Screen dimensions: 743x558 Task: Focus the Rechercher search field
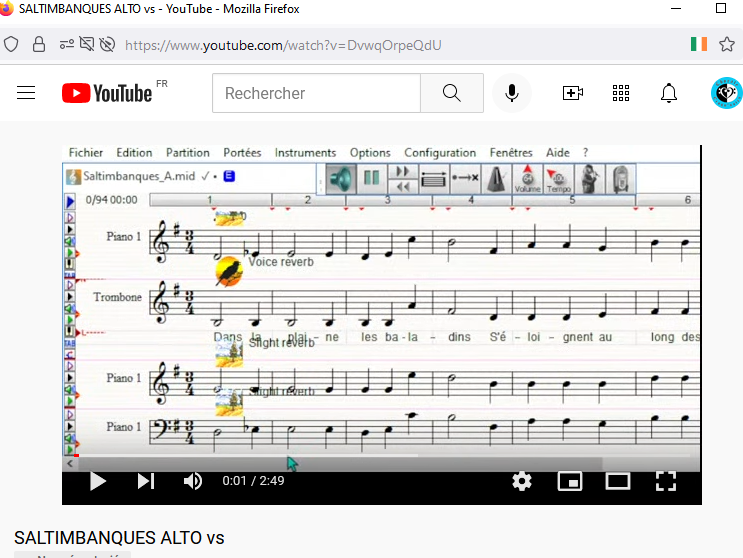tap(317, 93)
